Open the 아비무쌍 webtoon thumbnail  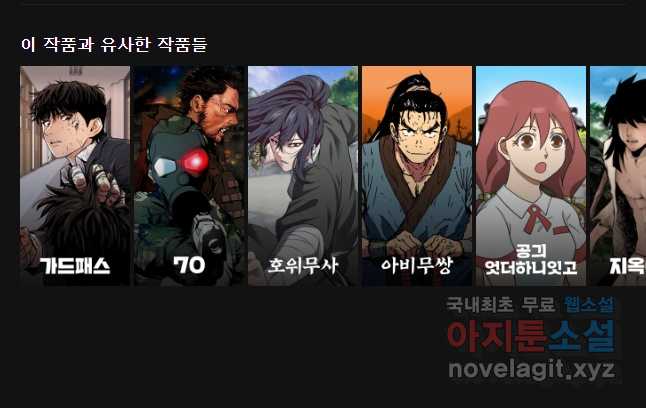(417, 176)
